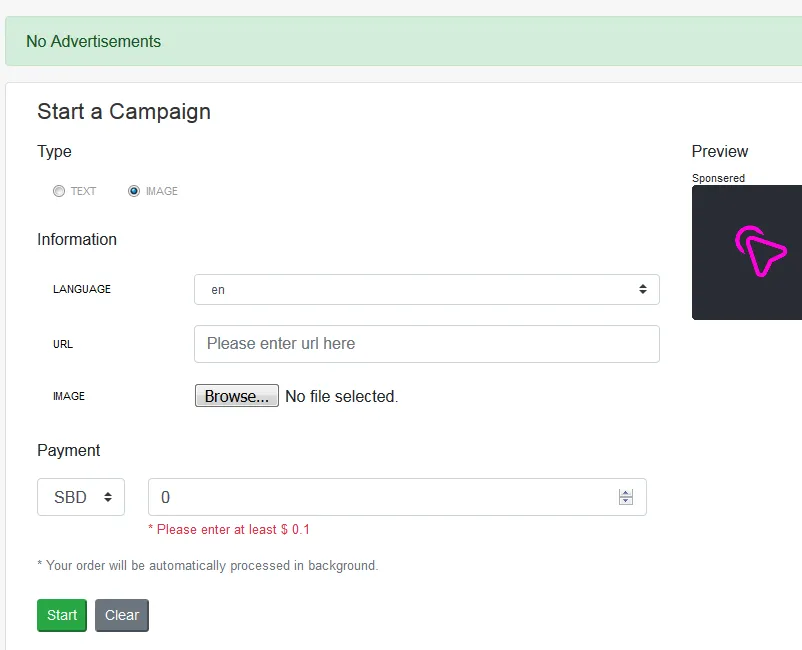This screenshot has height=650, width=802.
Task: Click the pink cursor logo in preview
Action: (761, 251)
